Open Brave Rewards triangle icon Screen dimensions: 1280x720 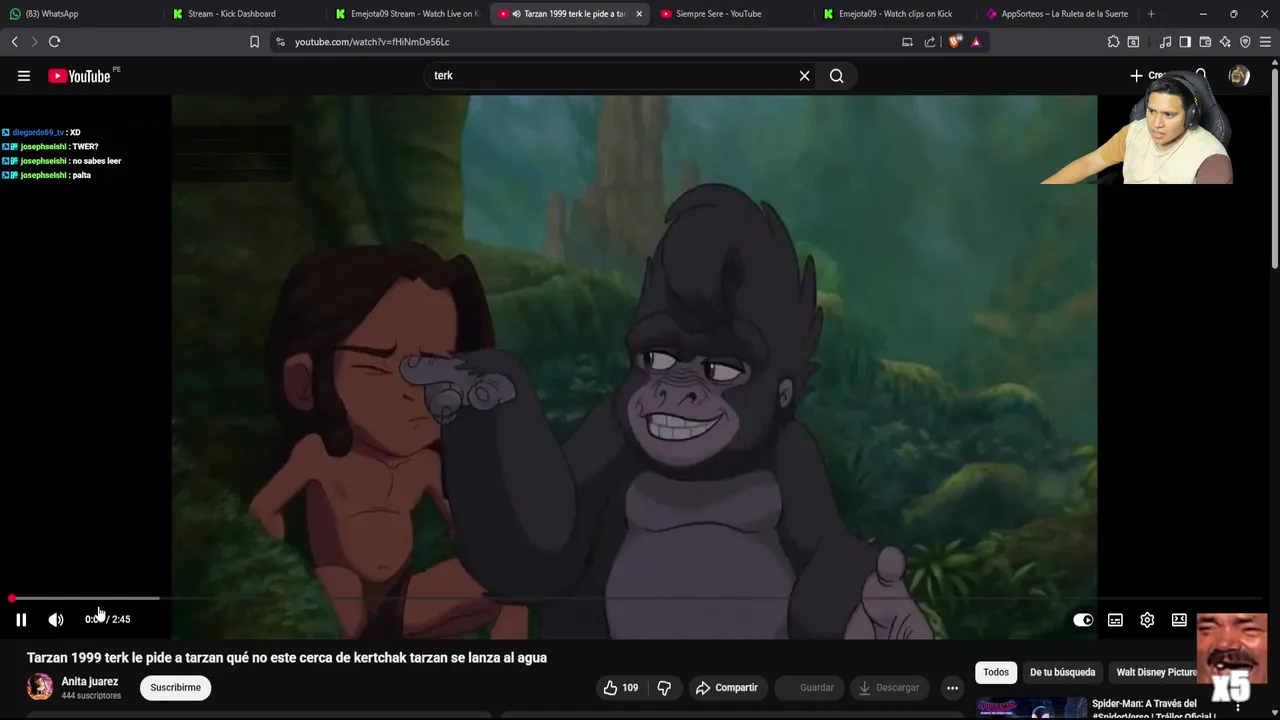point(976,42)
